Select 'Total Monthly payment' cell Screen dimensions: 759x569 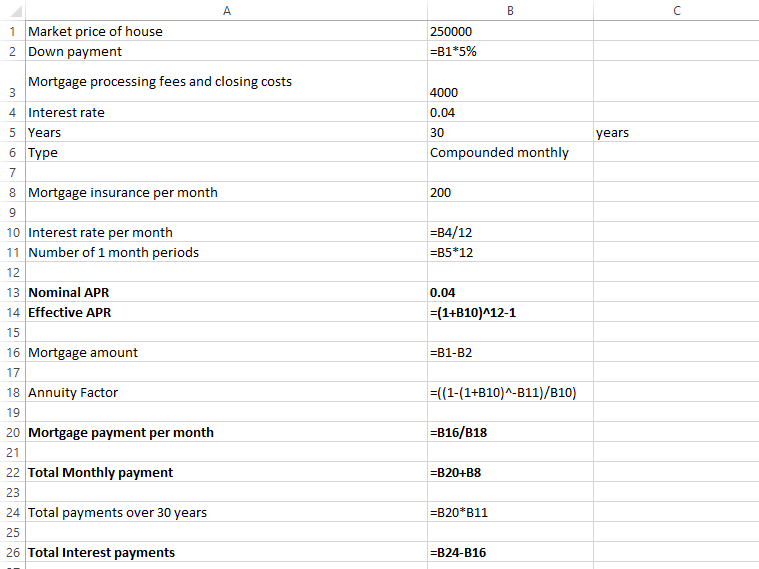coord(227,472)
